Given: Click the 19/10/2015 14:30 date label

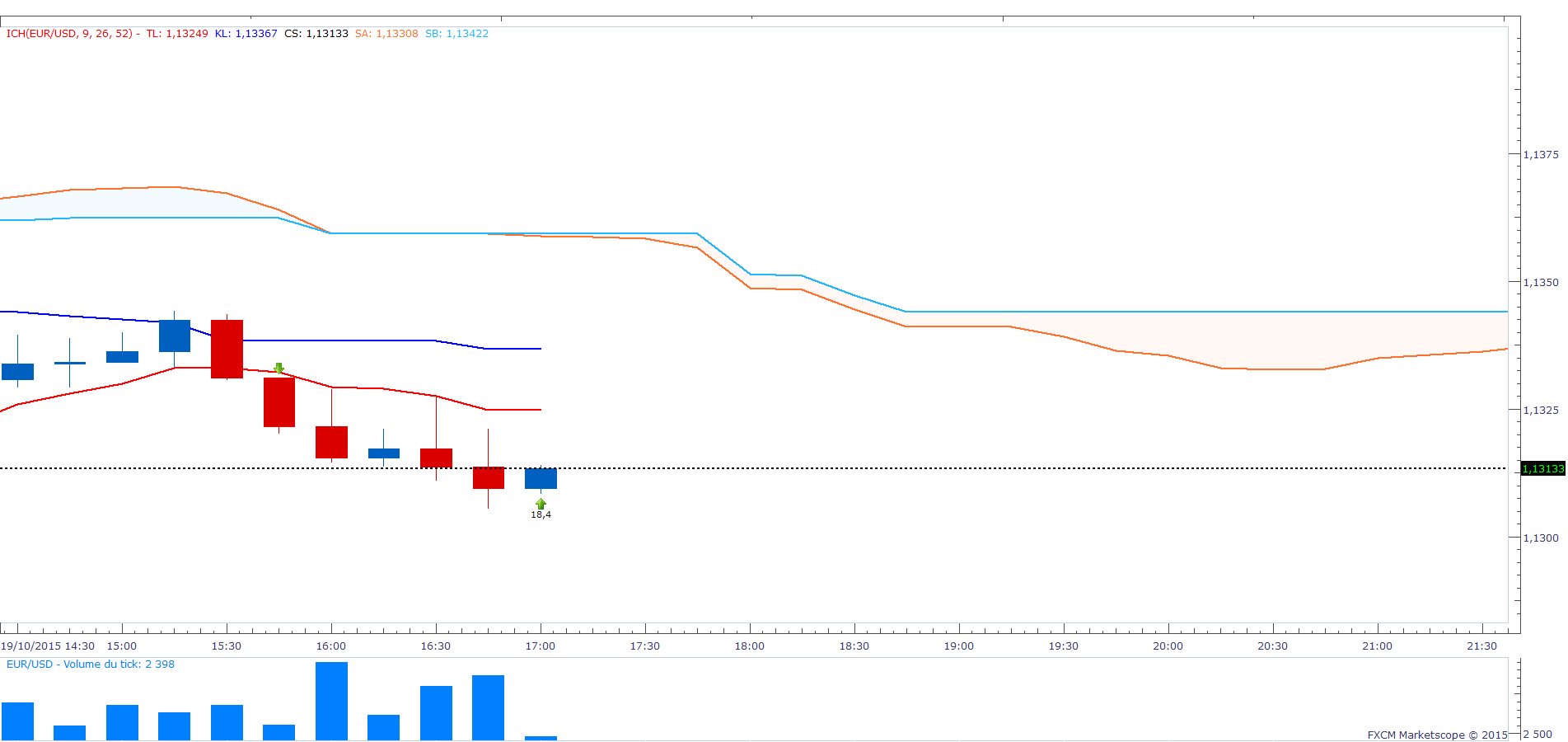Looking at the screenshot, I should point(48,646).
